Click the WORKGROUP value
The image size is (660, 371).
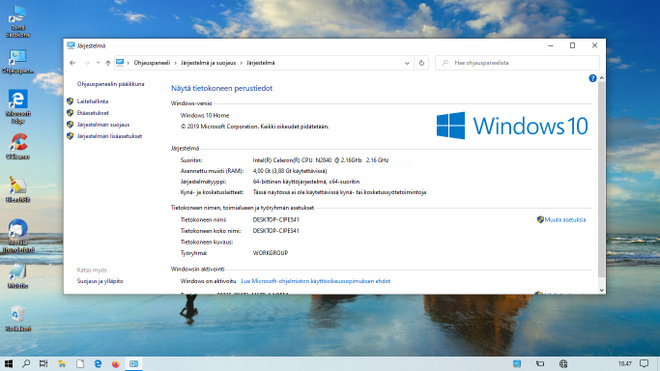(270, 253)
